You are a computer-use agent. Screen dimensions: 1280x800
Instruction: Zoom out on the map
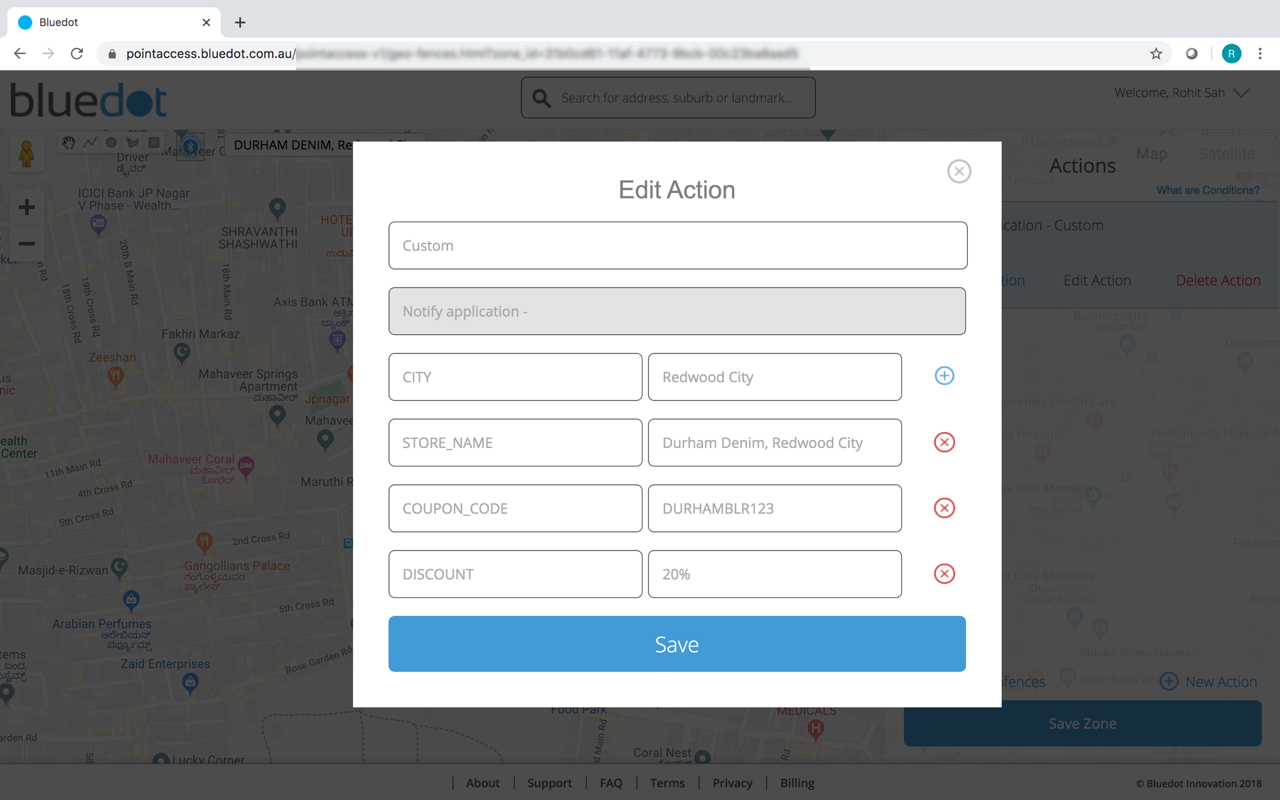pos(27,243)
